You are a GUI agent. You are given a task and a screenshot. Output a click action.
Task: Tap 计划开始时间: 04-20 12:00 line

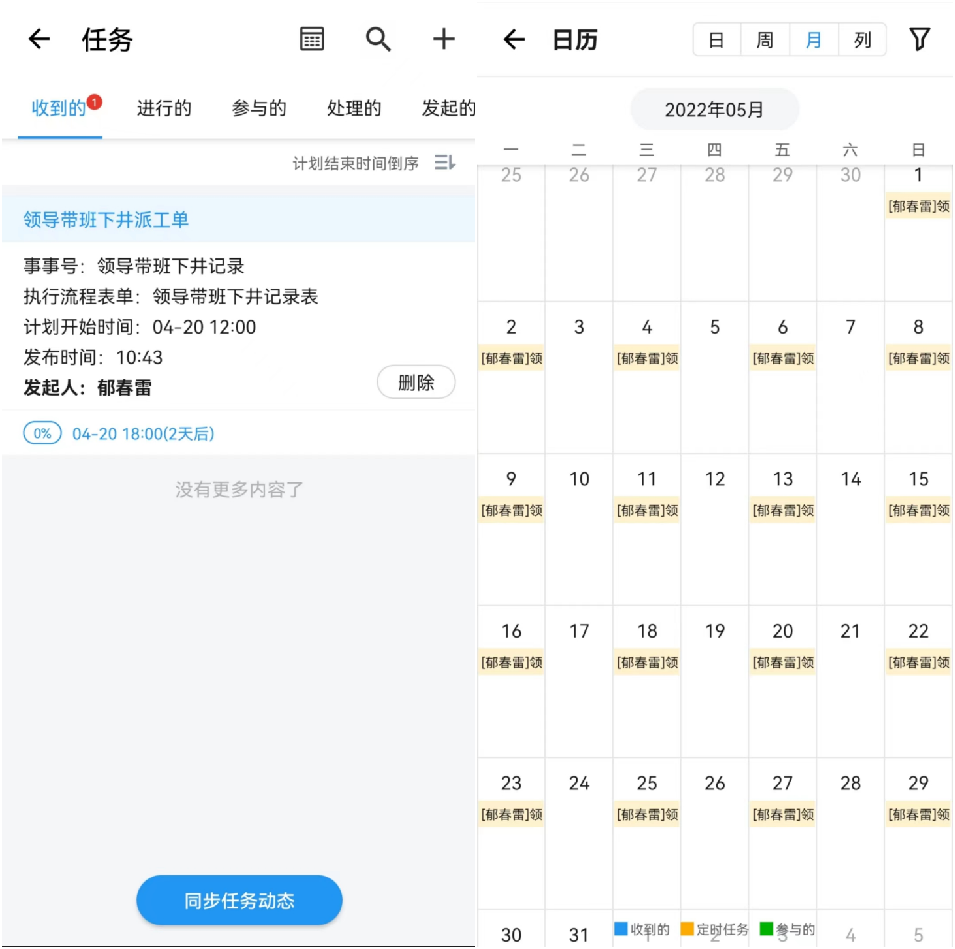(x=139, y=327)
